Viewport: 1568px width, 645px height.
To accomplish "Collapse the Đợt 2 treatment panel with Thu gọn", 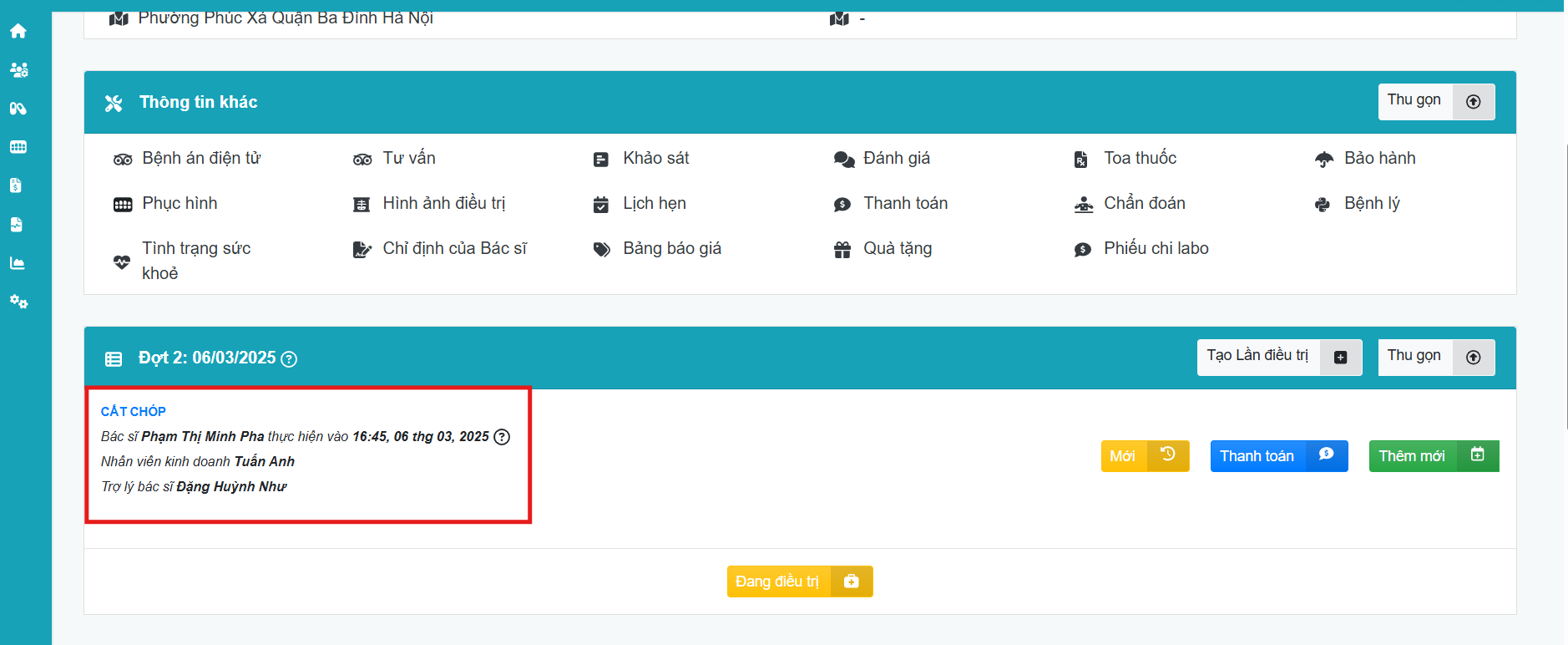I will pyautogui.click(x=1435, y=358).
